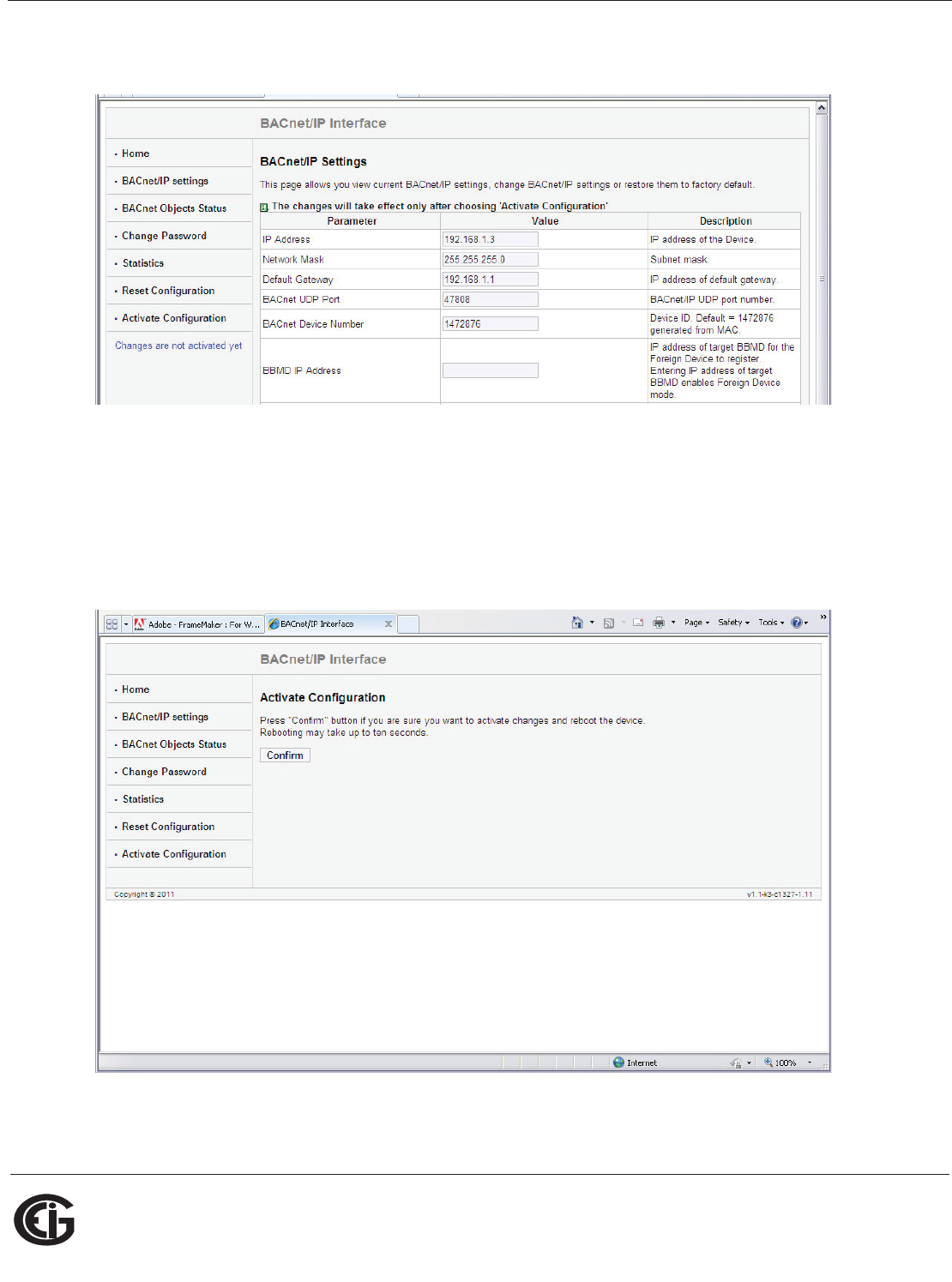Screen dimensions: 952x1282
Task: Click the Read Mail icon
Action: pyautogui.click(x=638, y=623)
